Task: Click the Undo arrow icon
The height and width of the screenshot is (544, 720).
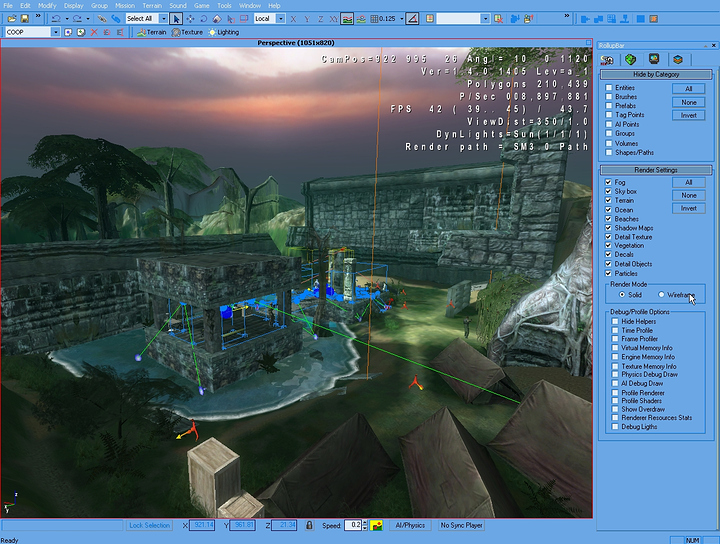Action: [54, 18]
